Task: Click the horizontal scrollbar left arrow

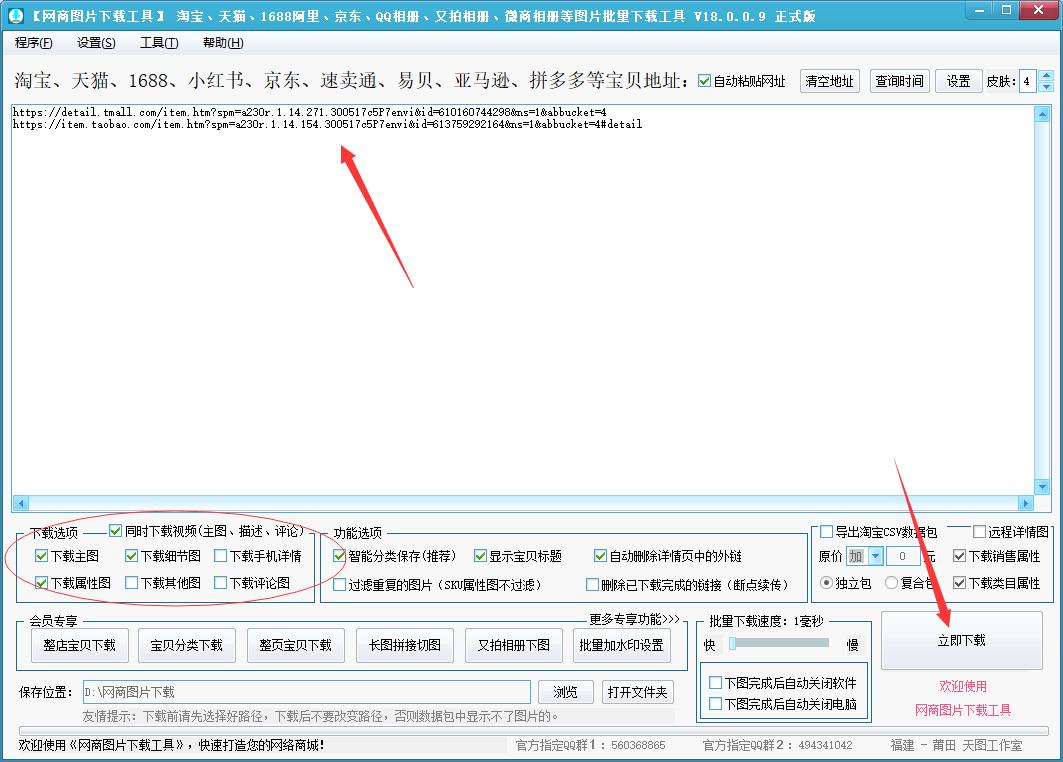Action: pos(20,503)
